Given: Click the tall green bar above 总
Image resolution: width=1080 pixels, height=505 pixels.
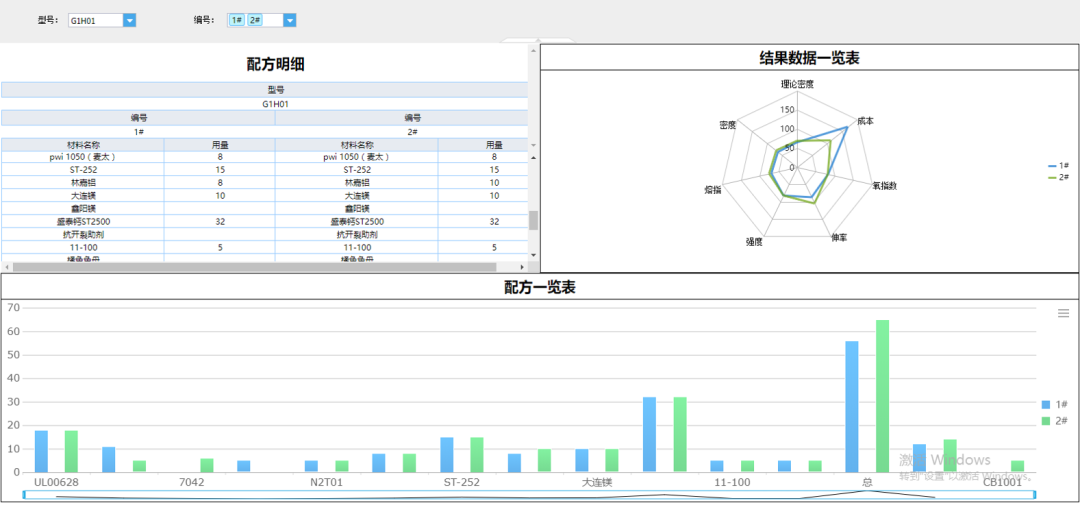Looking at the screenshot, I should (882, 396).
